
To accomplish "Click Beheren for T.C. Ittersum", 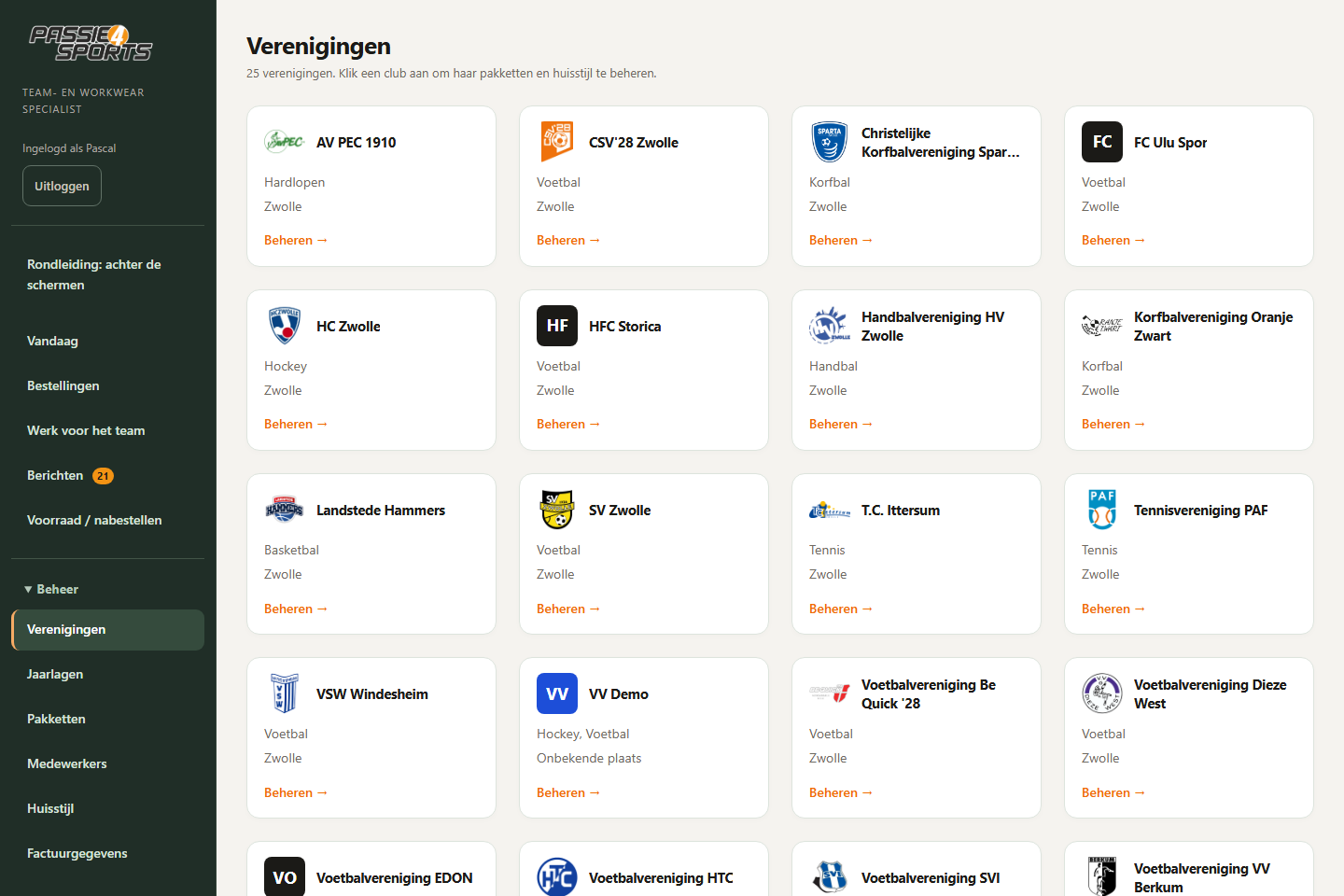I will point(841,609).
